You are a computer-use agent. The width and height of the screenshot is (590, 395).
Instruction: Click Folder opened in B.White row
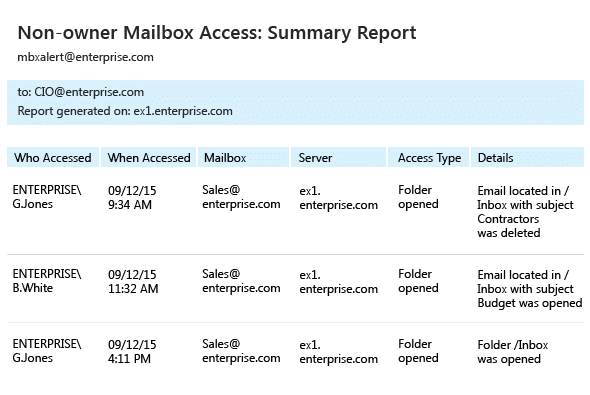pyautogui.click(x=418, y=281)
